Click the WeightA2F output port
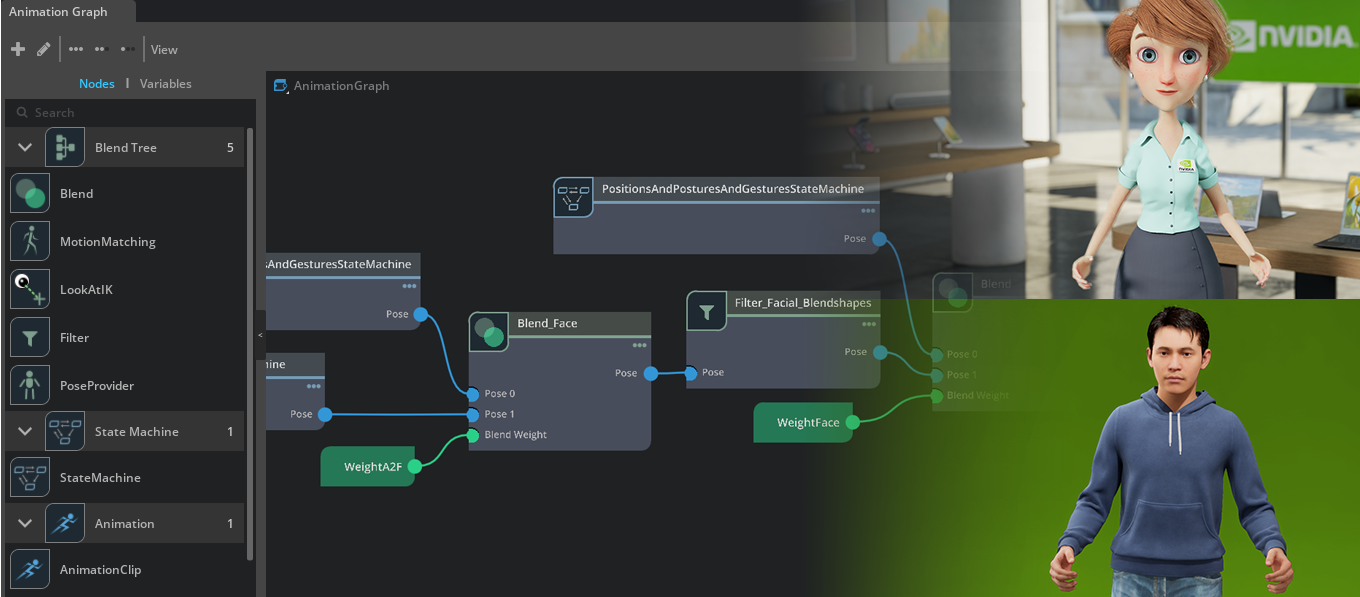 (417, 466)
